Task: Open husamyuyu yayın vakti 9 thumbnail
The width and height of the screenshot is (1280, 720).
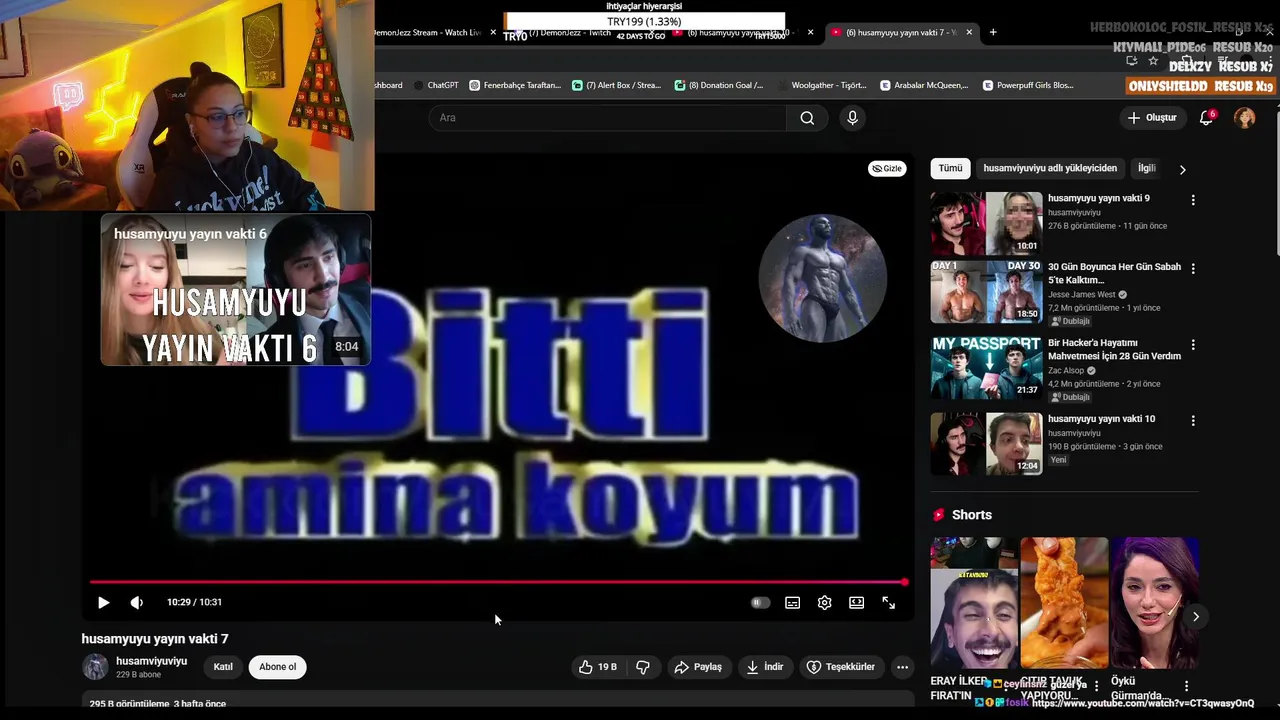Action: [986, 223]
